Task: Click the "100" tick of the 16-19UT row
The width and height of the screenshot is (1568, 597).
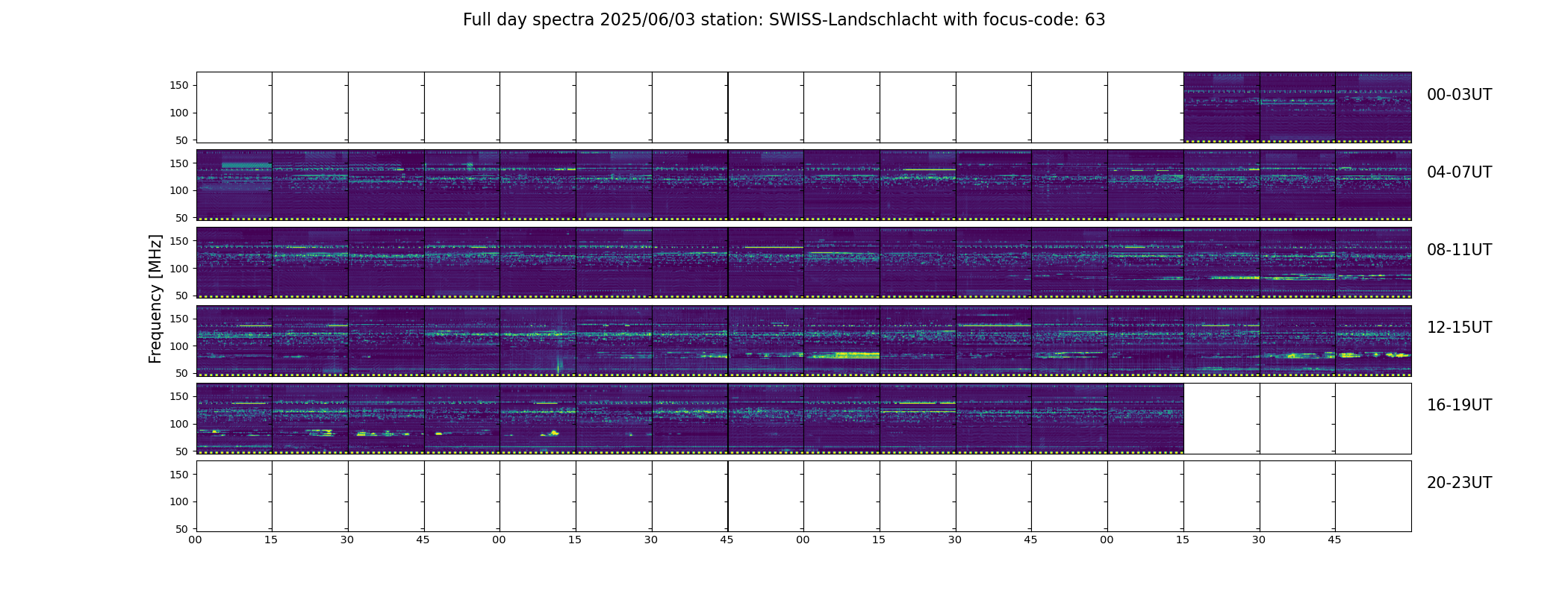Action: point(180,424)
